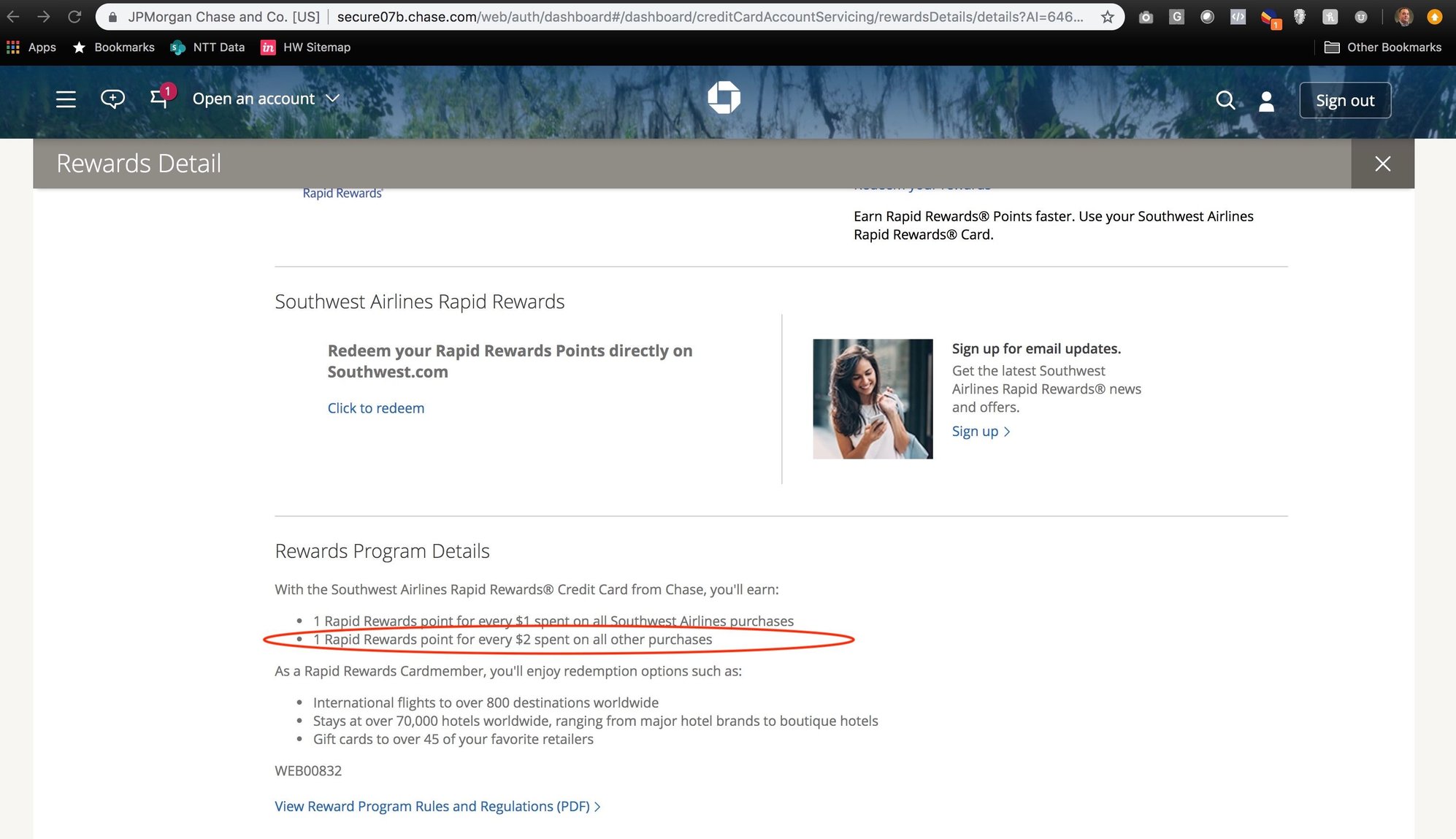Viewport: 1456px width, 839px height.
Task: Click the grey face extension icon
Action: coord(1300,17)
